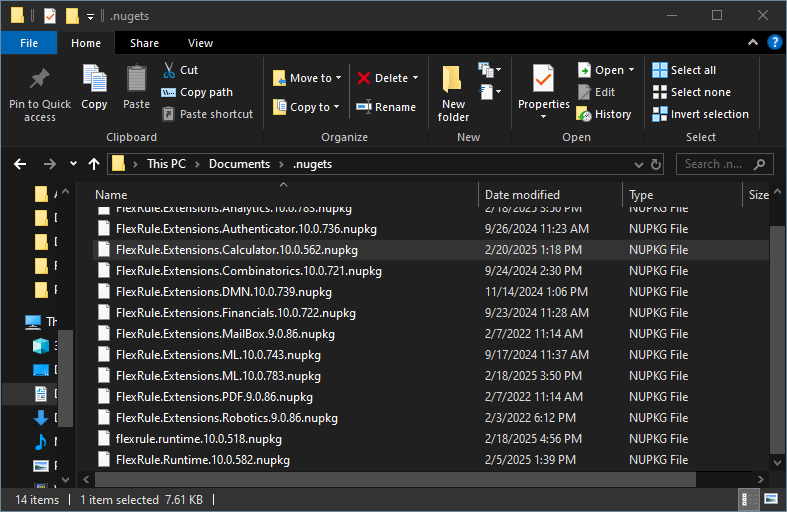Select FlexRule.Extensions.ML.10.0.783.nupkg
This screenshot has width=787, height=512.
click(431, 376)
